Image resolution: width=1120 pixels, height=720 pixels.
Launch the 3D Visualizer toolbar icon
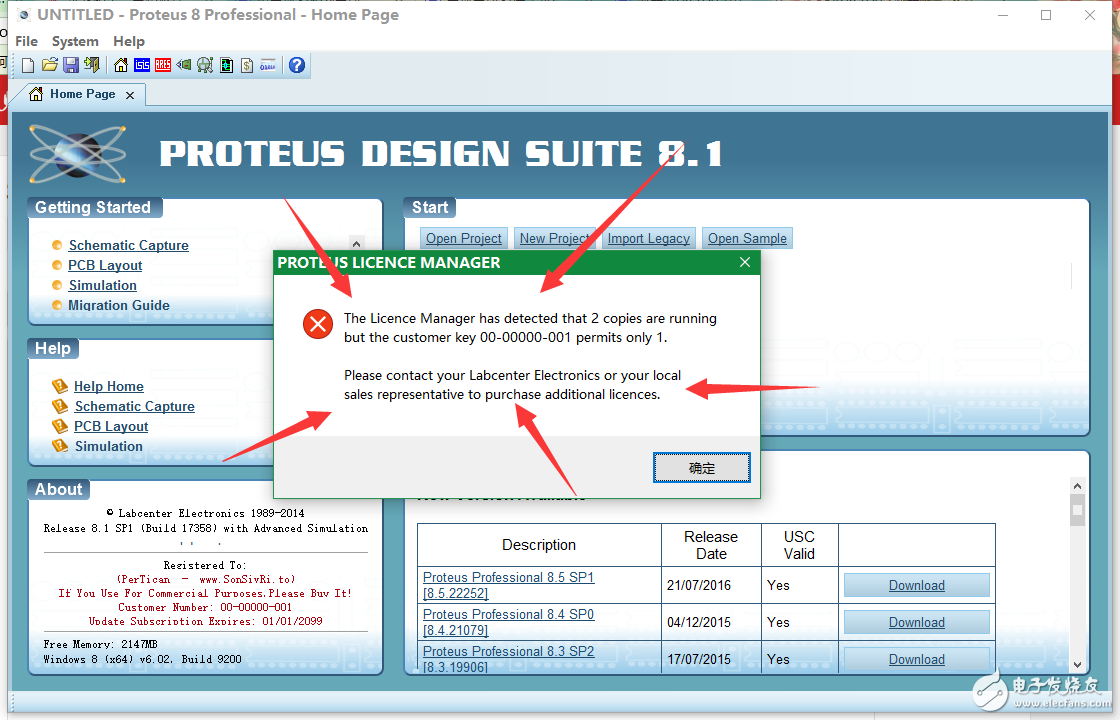click(x=184, y=66)
